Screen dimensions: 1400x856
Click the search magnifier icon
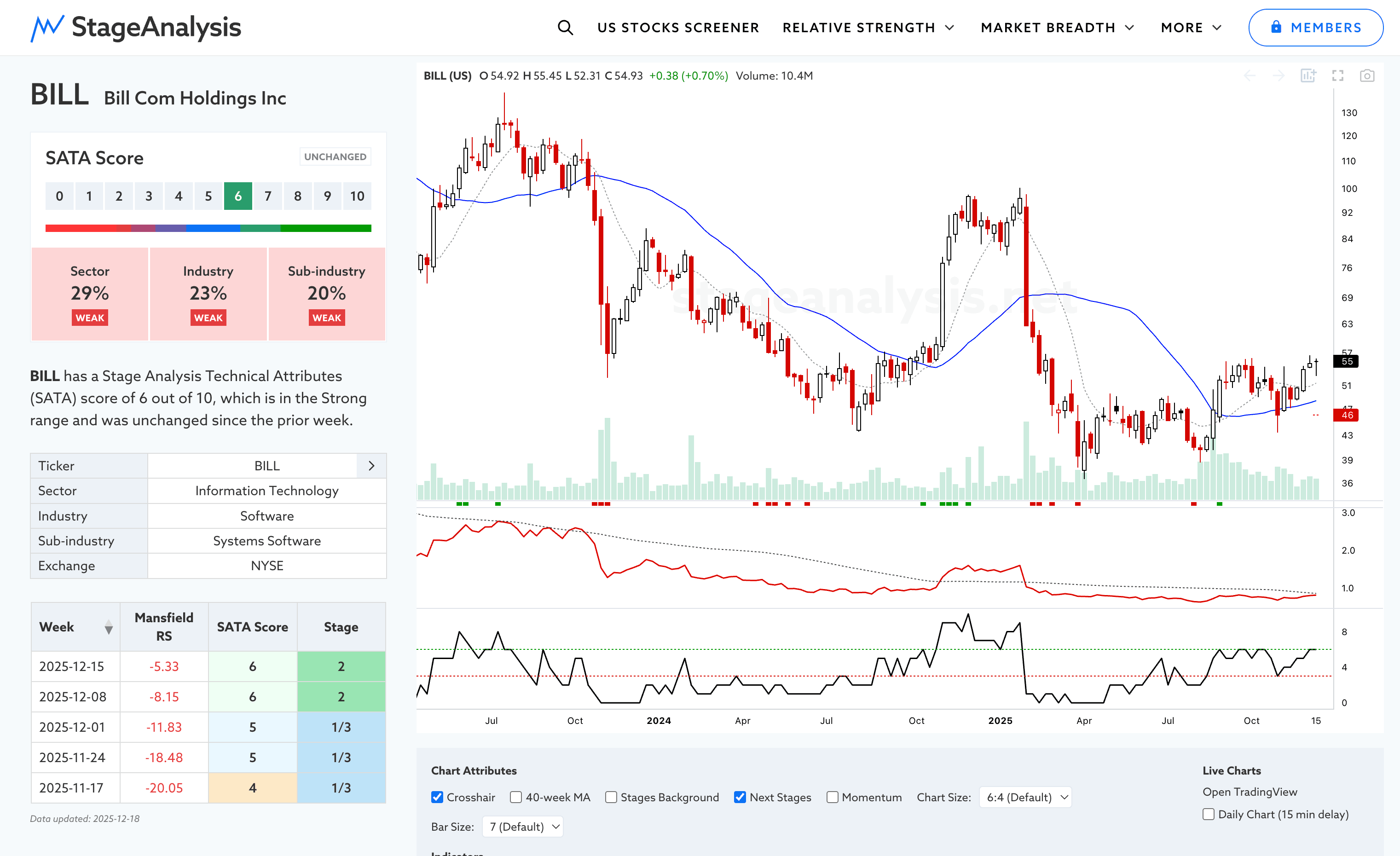tap(565, 27)
